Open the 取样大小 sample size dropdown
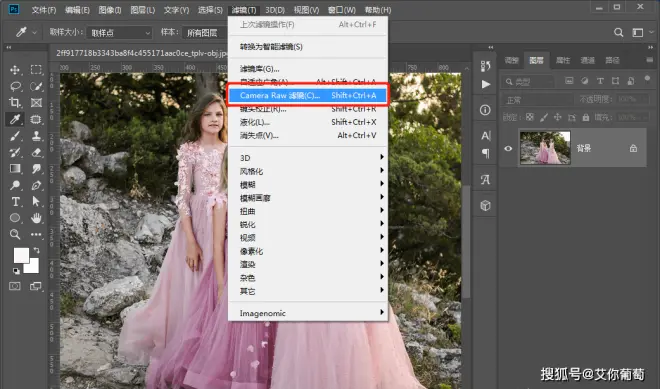This screenshot has height=389, width=660. [x=119, y=32]
